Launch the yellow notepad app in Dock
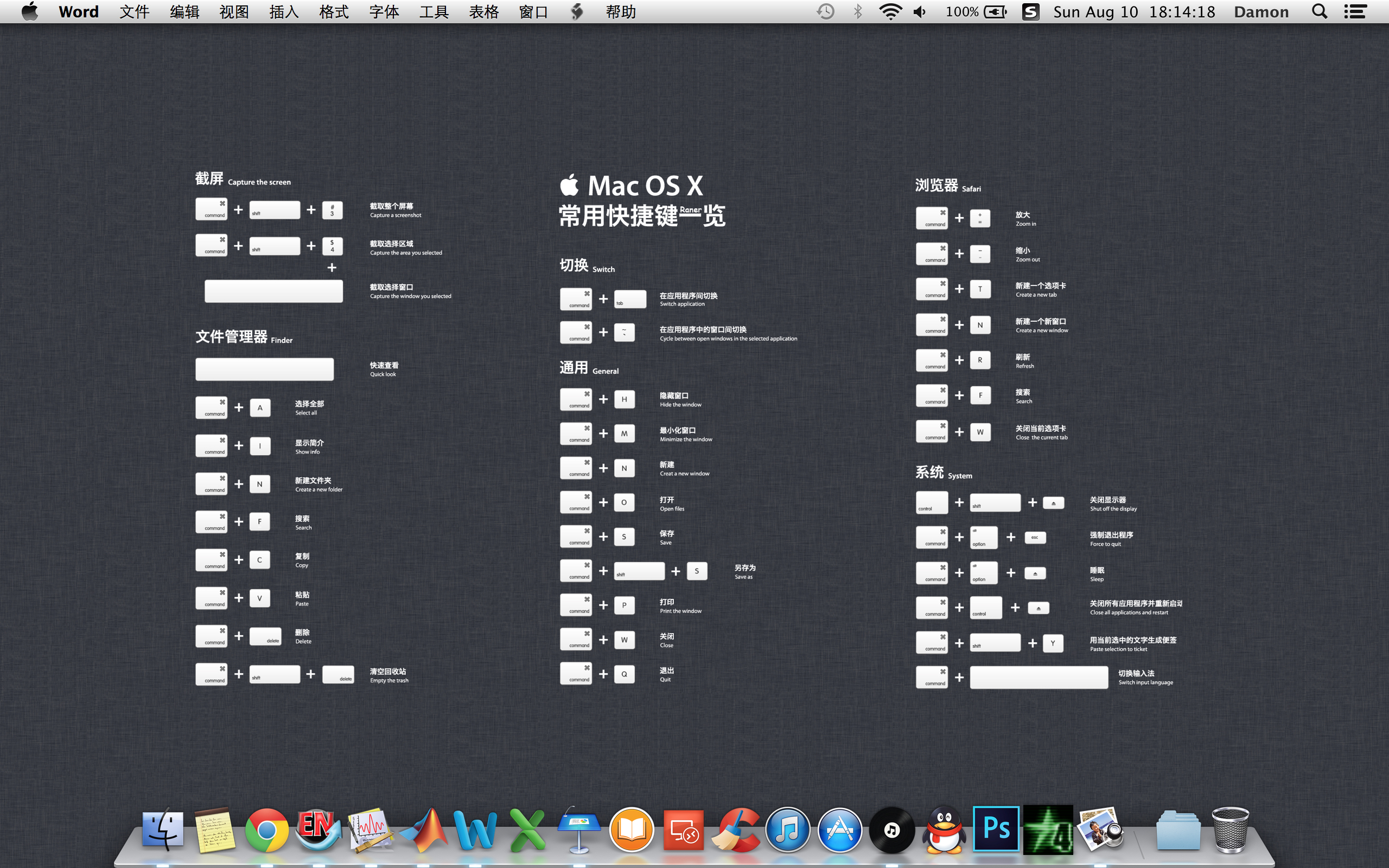This screenshot has width=1389, height=868. tap(215, 829)
